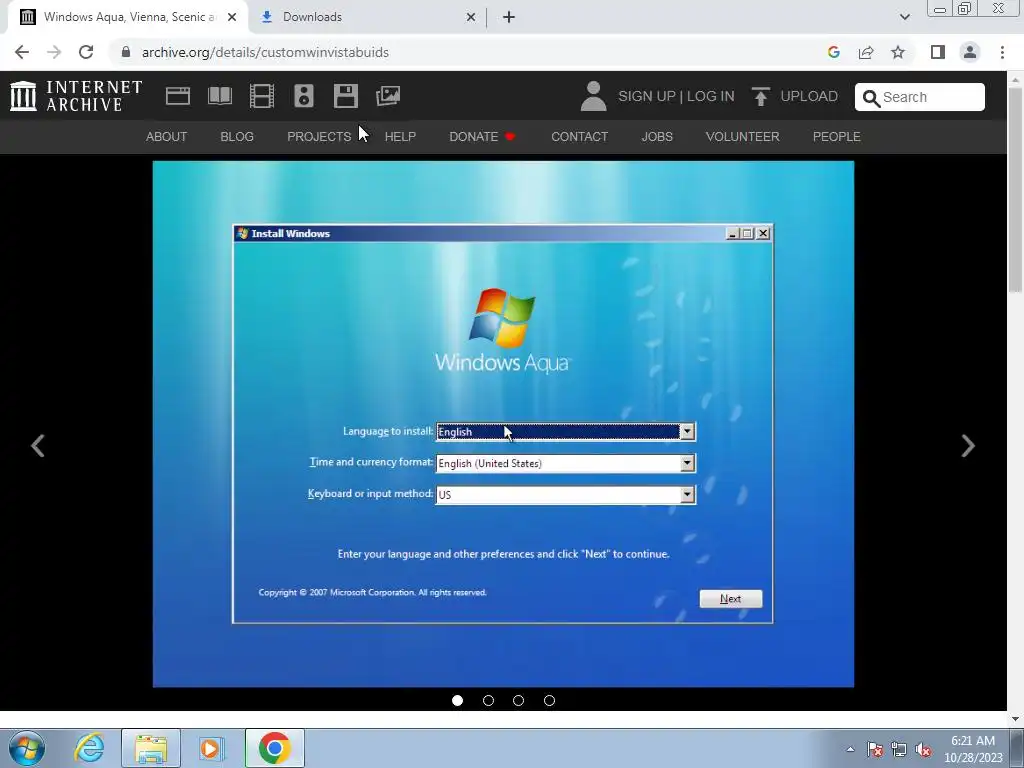Screen dimensions: 1024x768
Task: Open the JOBS link
Action: click(657, 136)
